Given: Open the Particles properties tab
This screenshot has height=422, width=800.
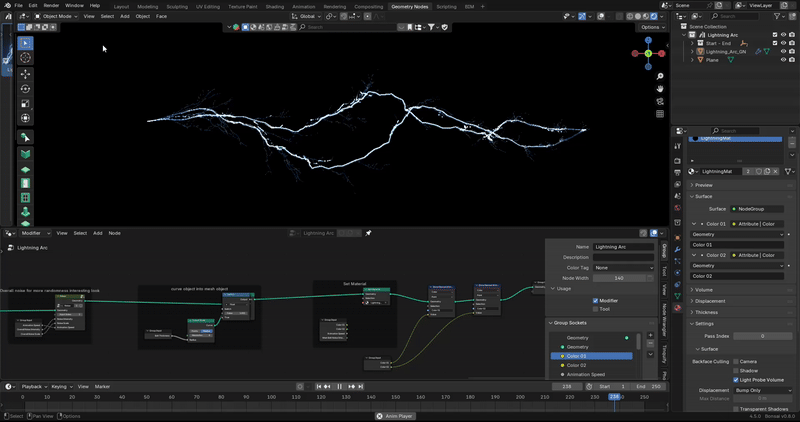Looking at the screenshot, I should click(x=678, y=261).
